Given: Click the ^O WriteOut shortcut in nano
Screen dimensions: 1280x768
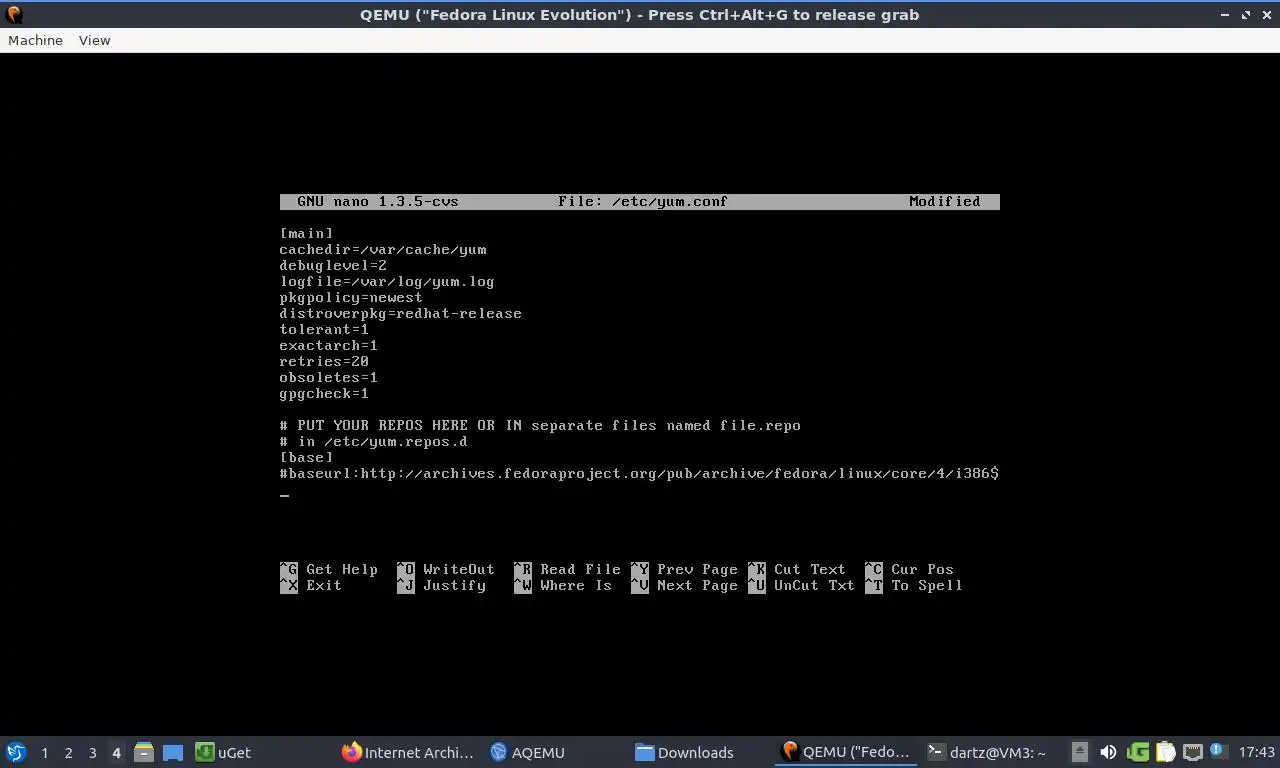Looking at the screenshot, I should [x=446, y=569].
